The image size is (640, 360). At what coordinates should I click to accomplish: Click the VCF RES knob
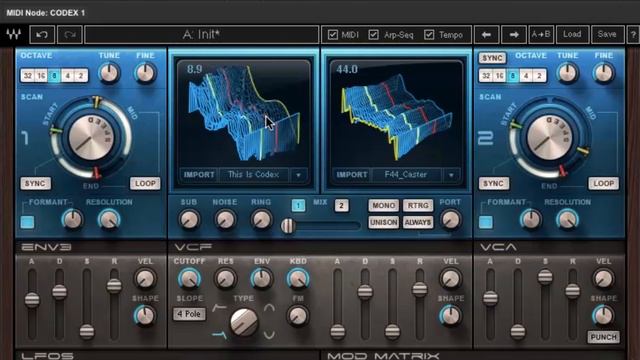pyautogui.click(x=225, y=279)
